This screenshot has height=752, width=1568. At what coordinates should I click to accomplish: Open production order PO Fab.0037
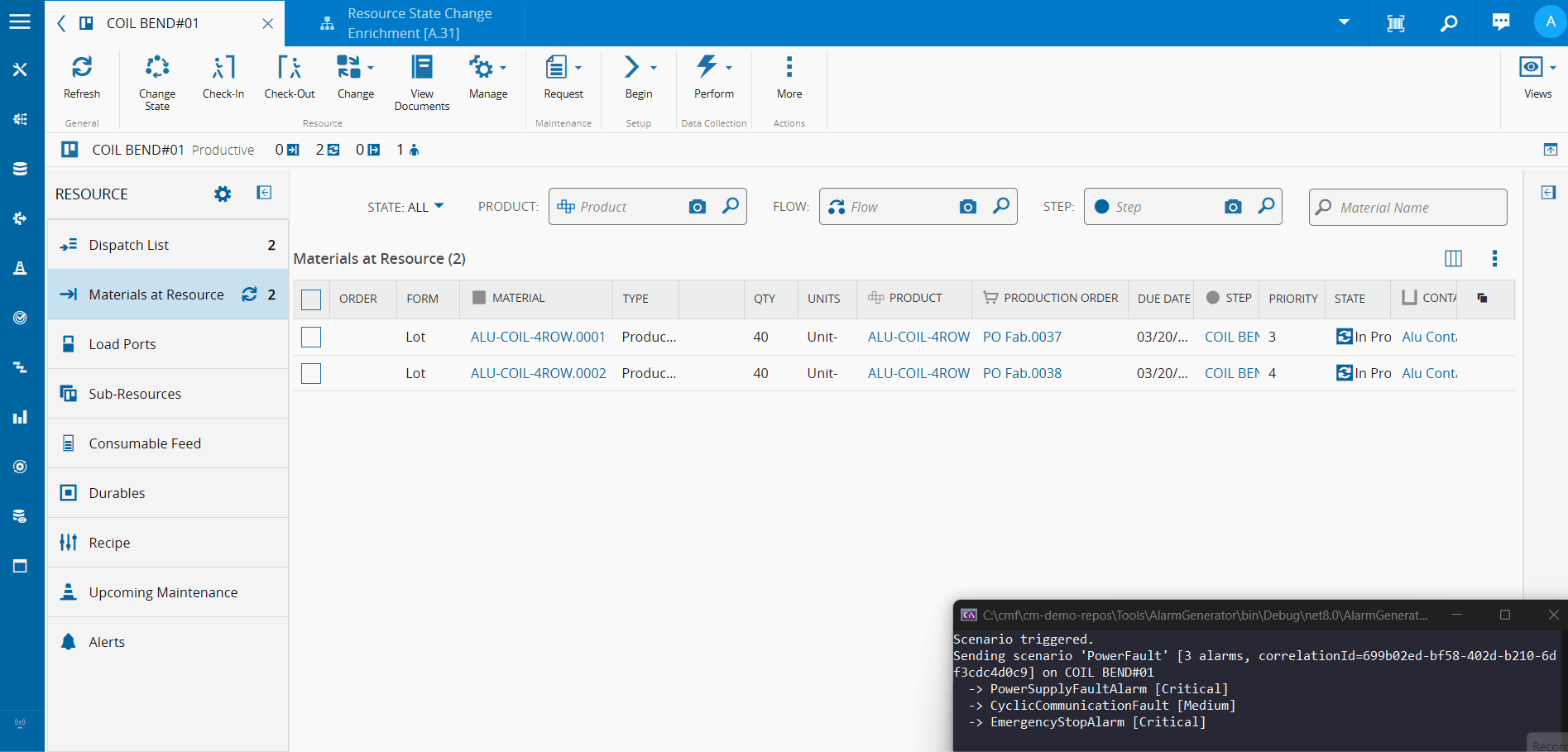pyautogui.click(x=1022, y=337)
